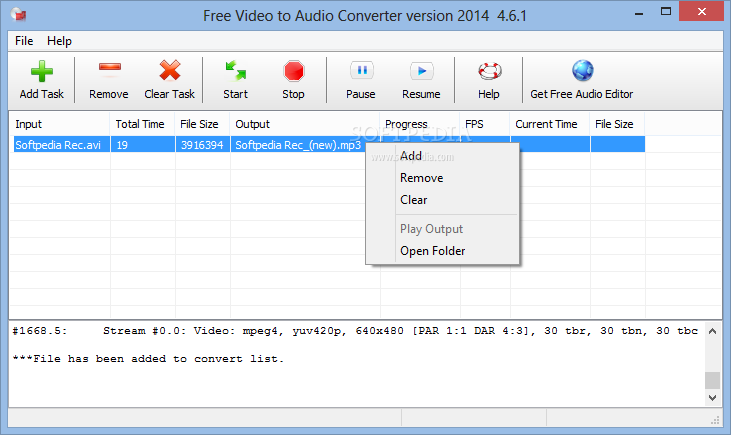Click the Output column header

pos(304,124)
